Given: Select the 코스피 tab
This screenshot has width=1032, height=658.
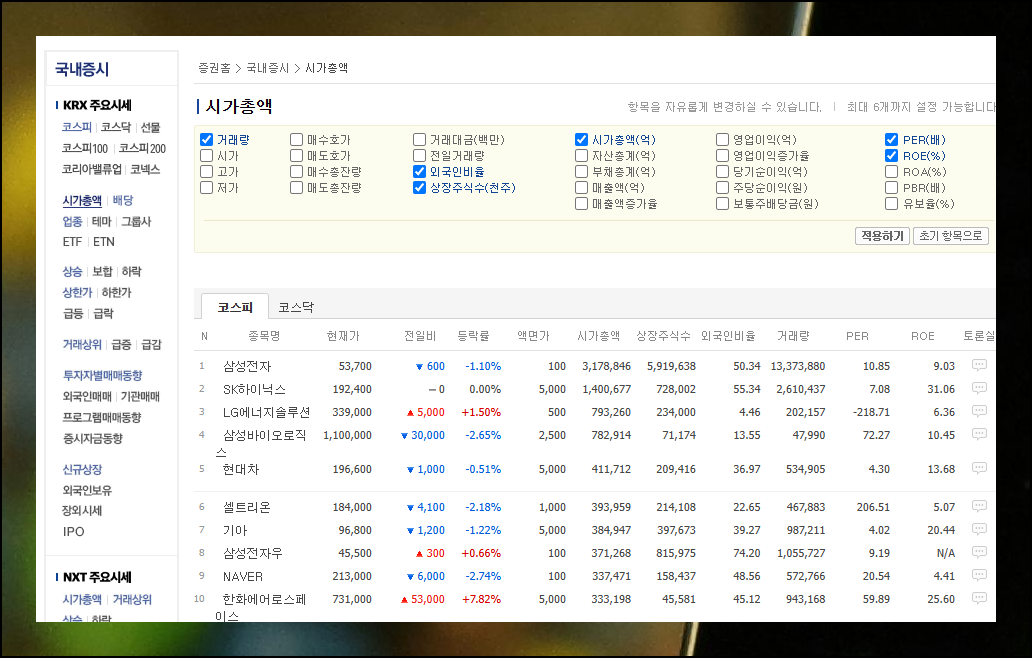Looking at the screenshot, I should (x=235, y=307).
